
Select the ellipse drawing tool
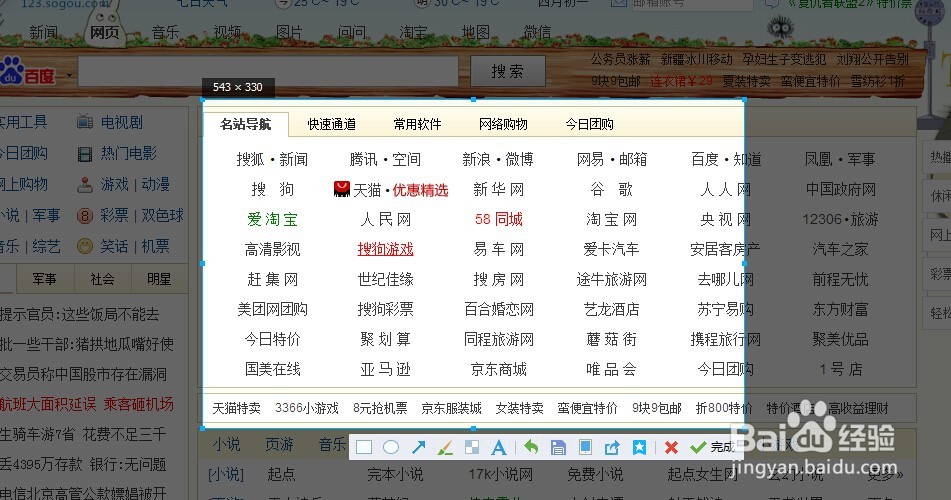(x=391, y=447)
